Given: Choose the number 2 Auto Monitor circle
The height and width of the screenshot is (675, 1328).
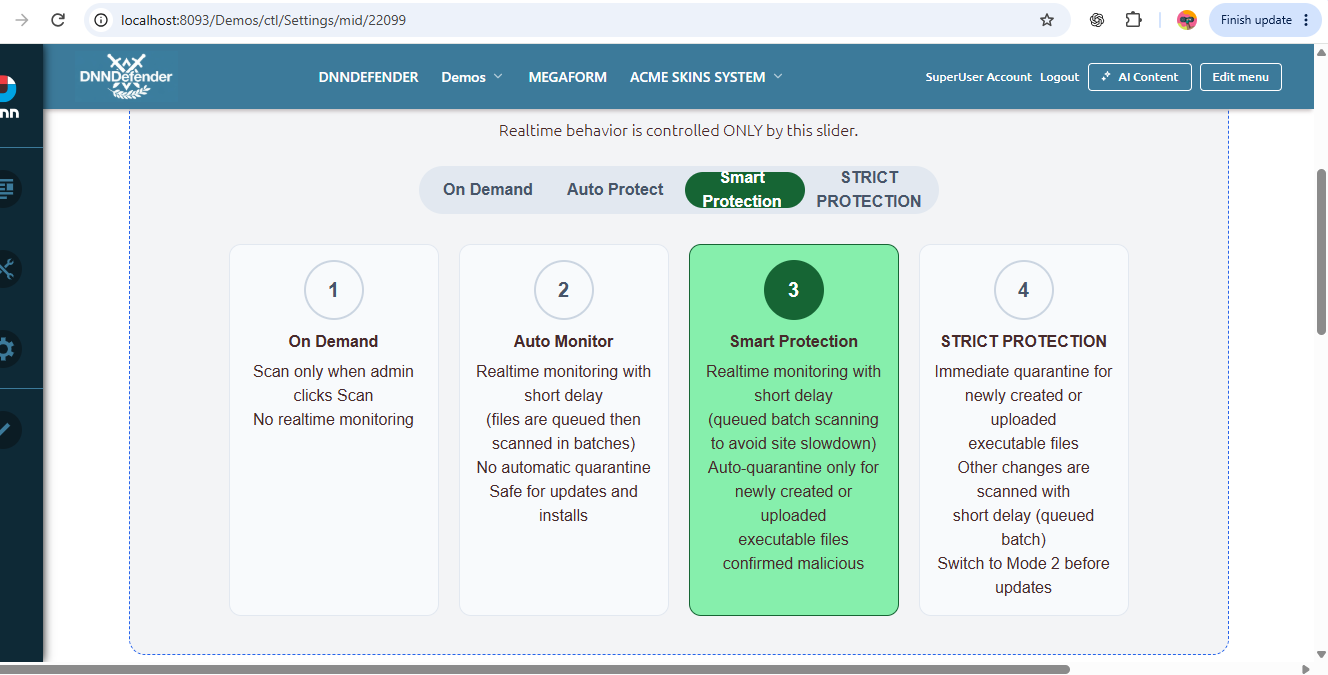Looking at the screenshot, I should coord(564,290).
